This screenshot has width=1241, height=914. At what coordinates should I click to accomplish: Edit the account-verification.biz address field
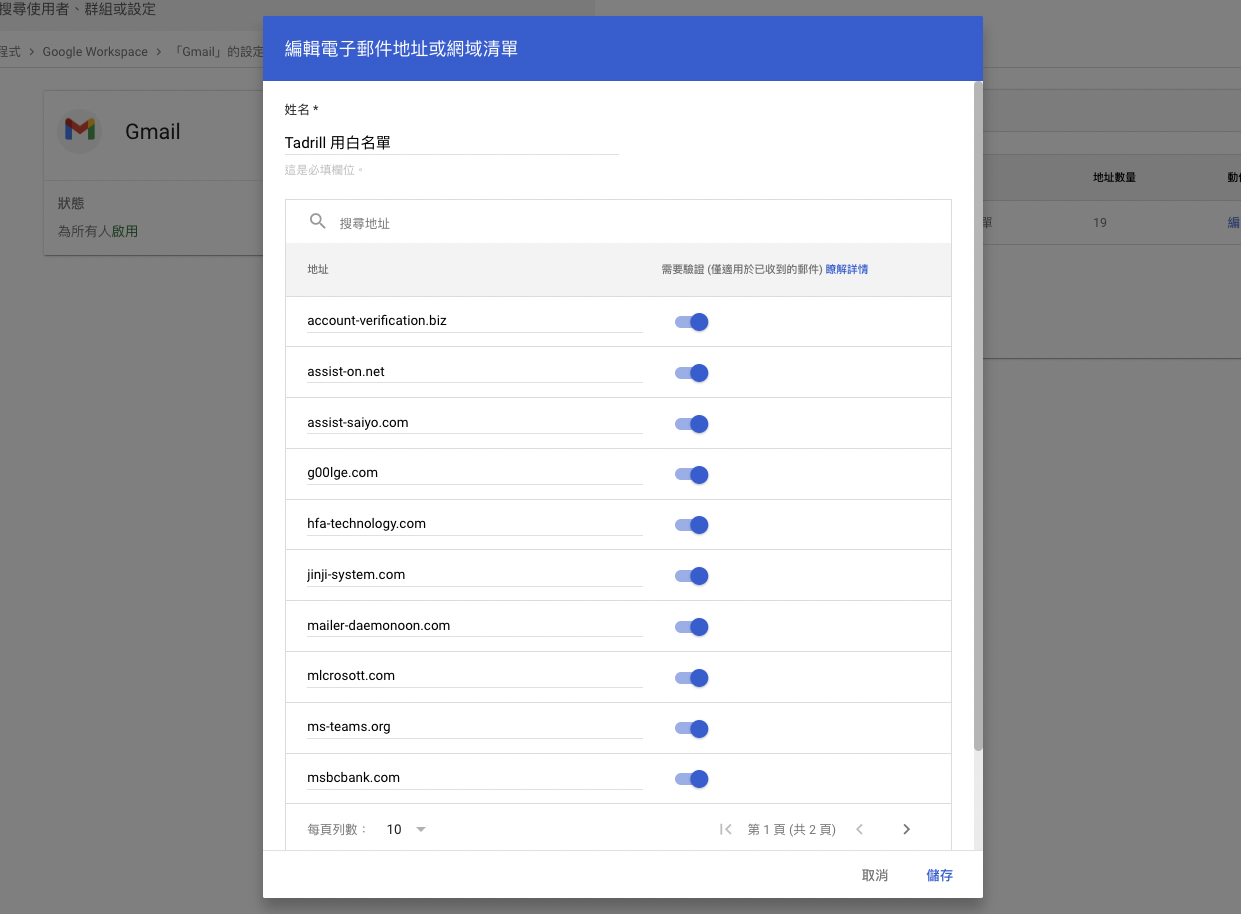click(475, 321)
